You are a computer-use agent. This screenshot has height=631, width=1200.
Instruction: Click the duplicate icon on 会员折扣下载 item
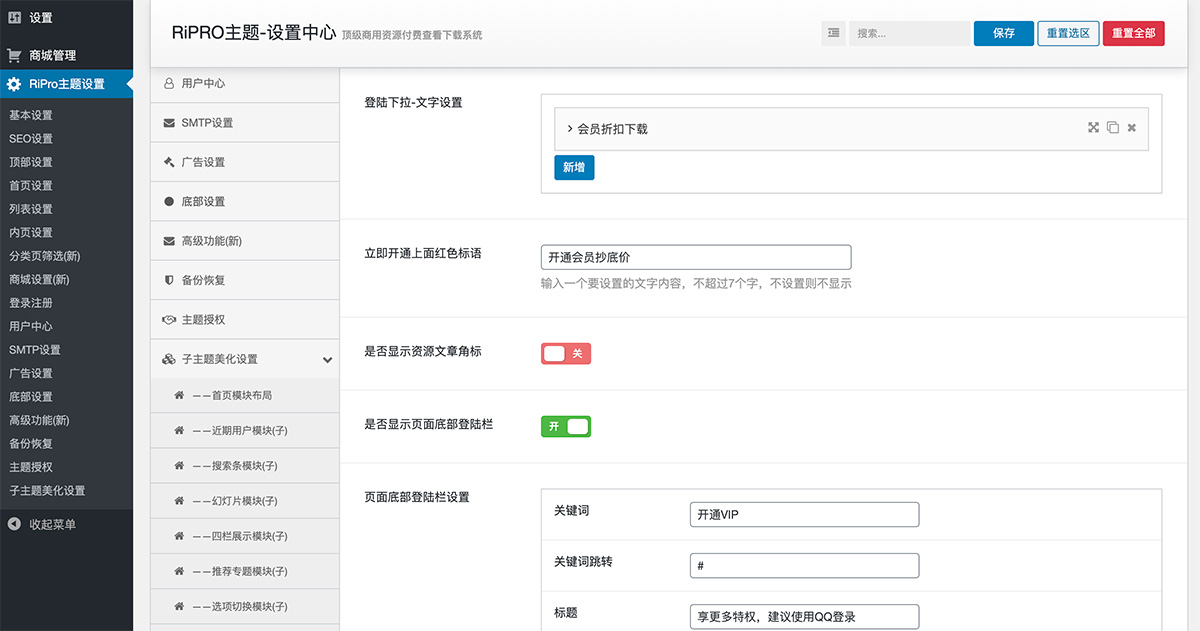(x=1113, y=128)
